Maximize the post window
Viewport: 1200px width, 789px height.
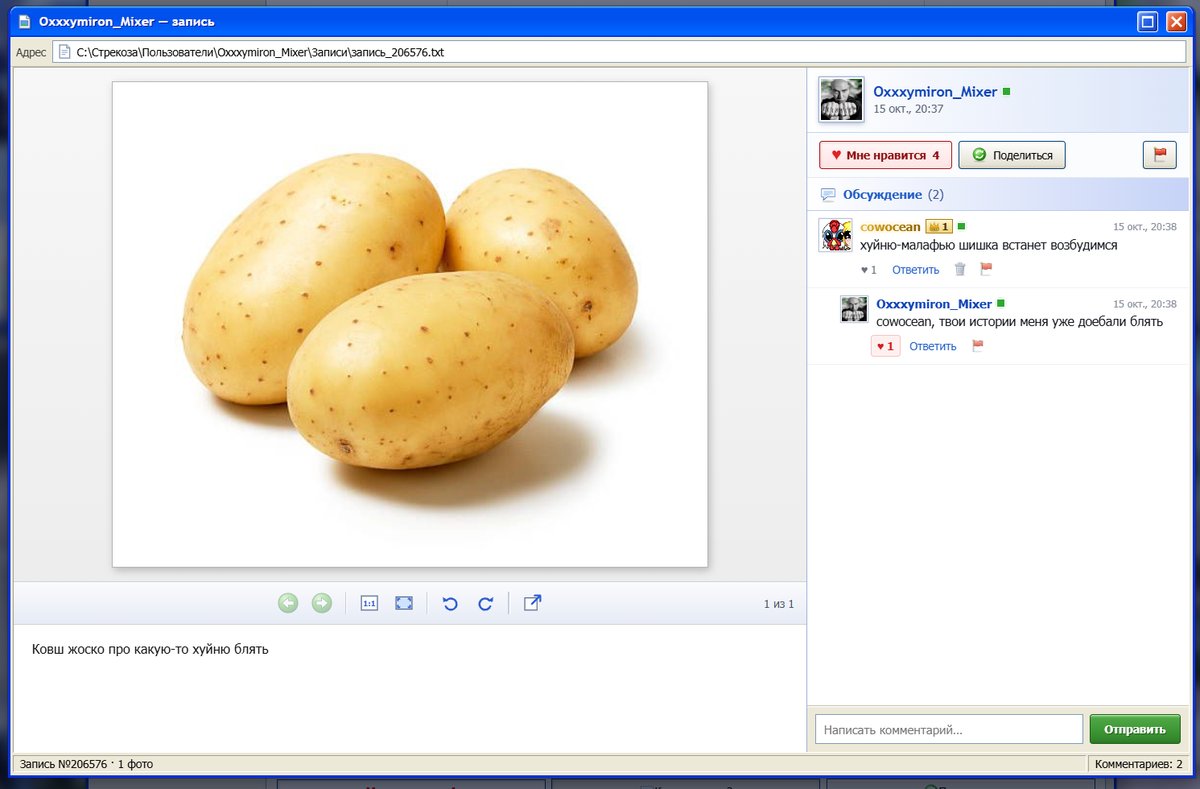pos(1148,21)
